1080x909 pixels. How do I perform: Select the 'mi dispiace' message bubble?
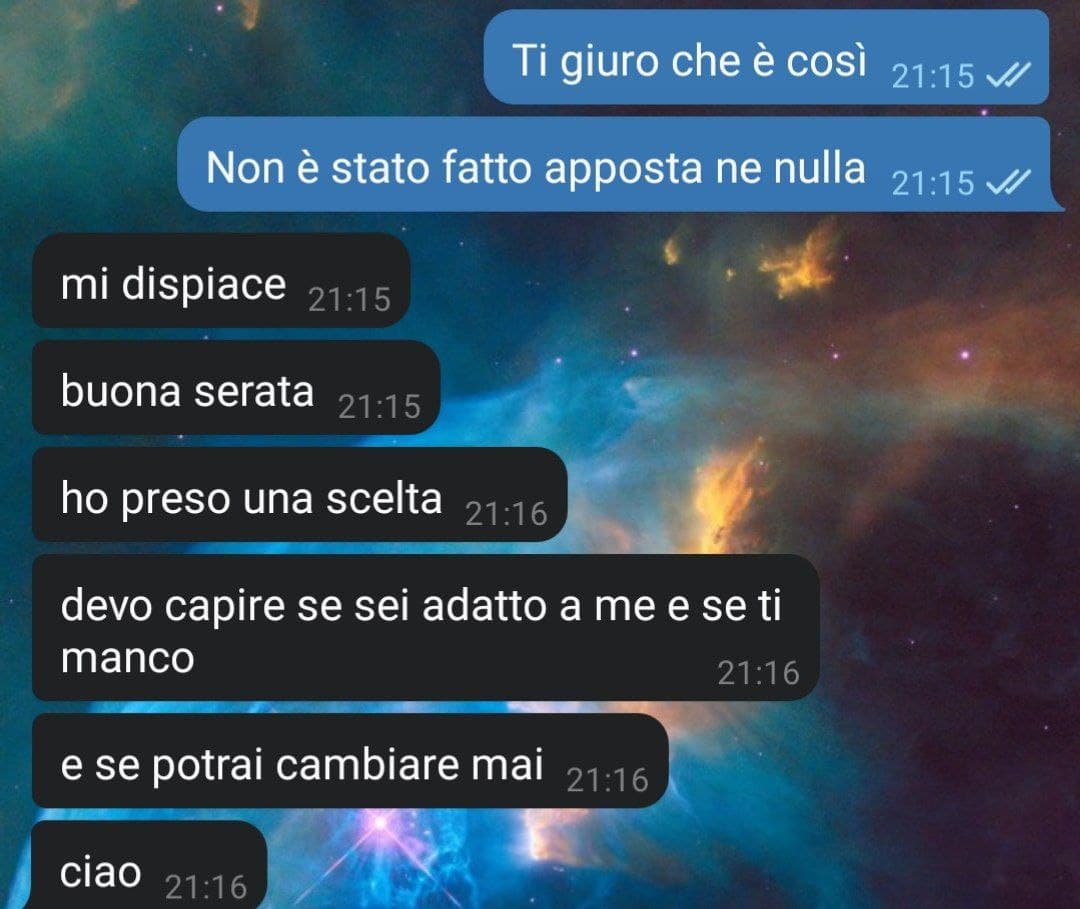[221, 280]
